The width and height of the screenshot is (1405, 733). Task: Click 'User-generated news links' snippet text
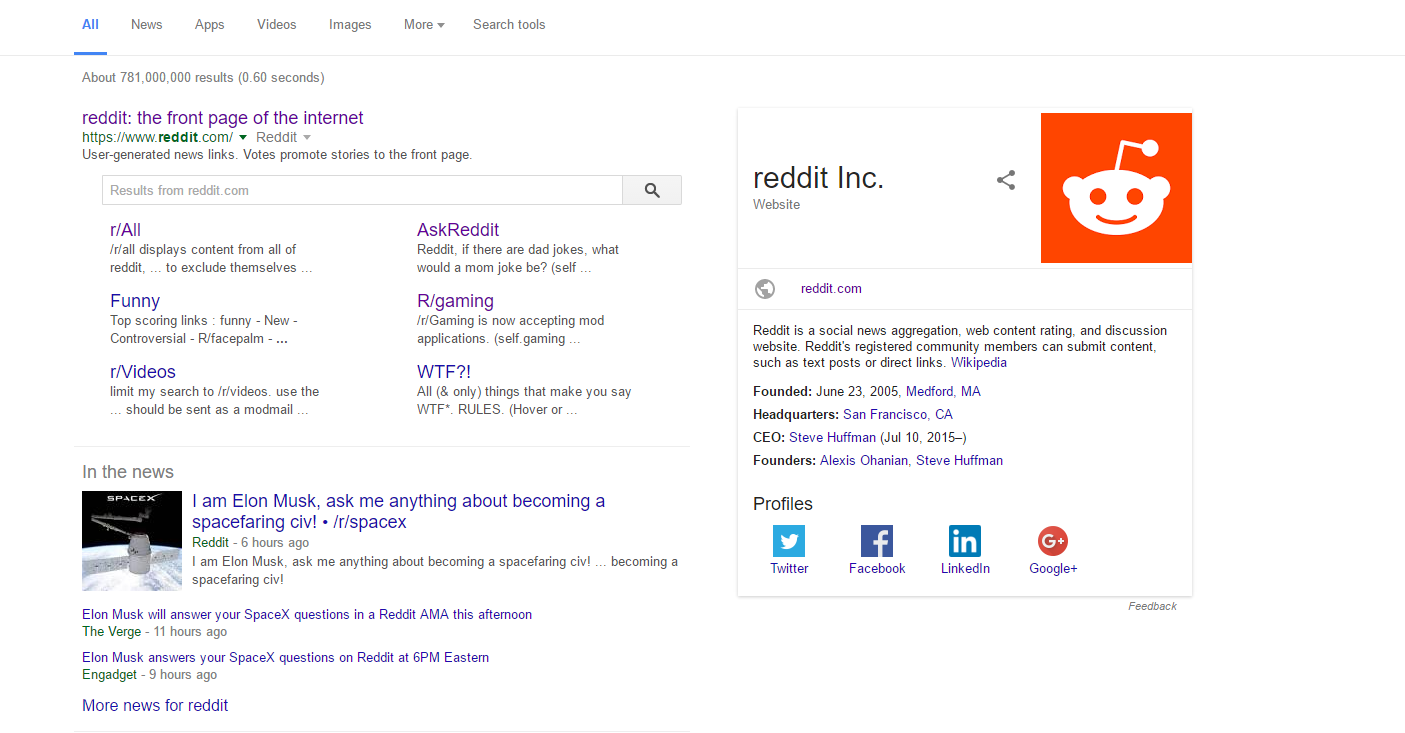277,155
